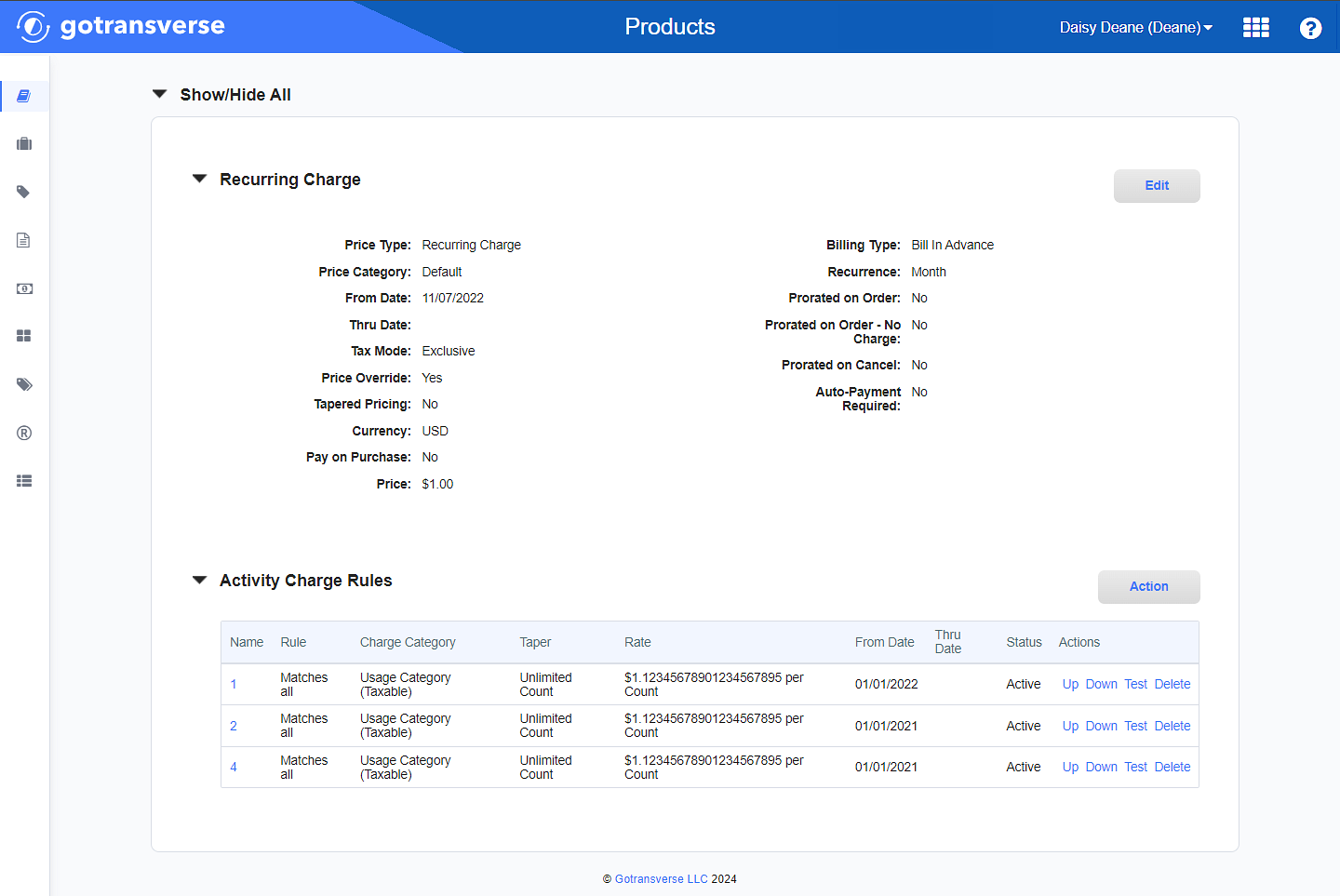1340x896 pixels.
Task: Collapse the Recurring Charge section
Action: point(199,179)
